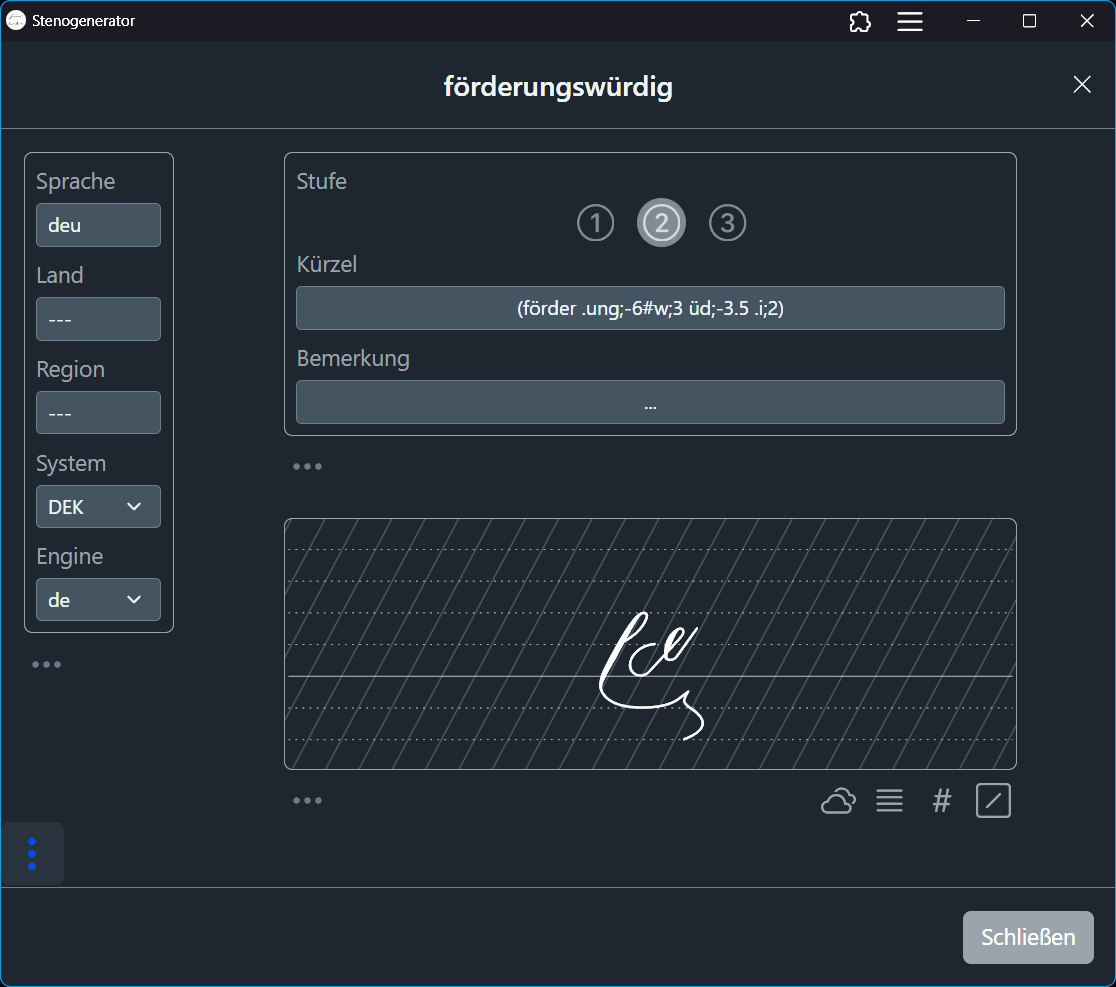Screen dimensions: 1116x987
Task: Click the Kürzel input field
Action: 650,308
